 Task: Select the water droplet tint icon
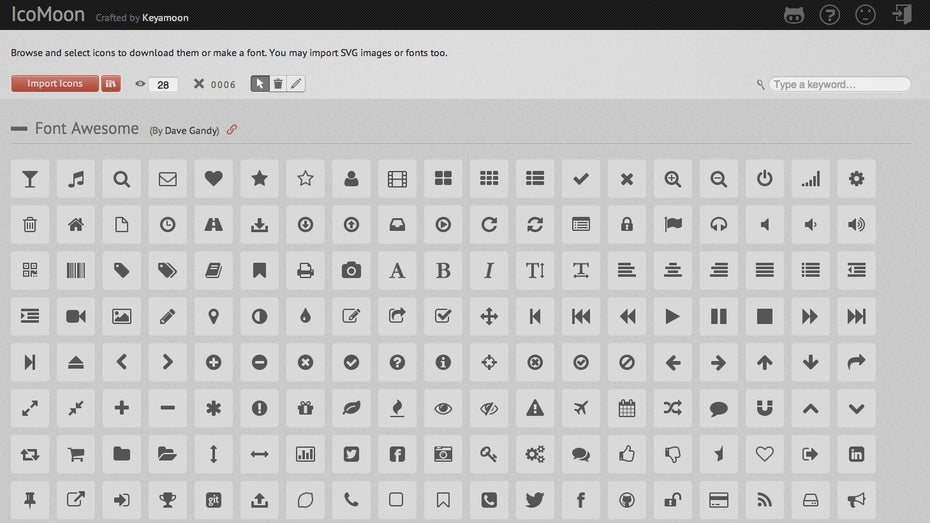[x=305, y=316]
